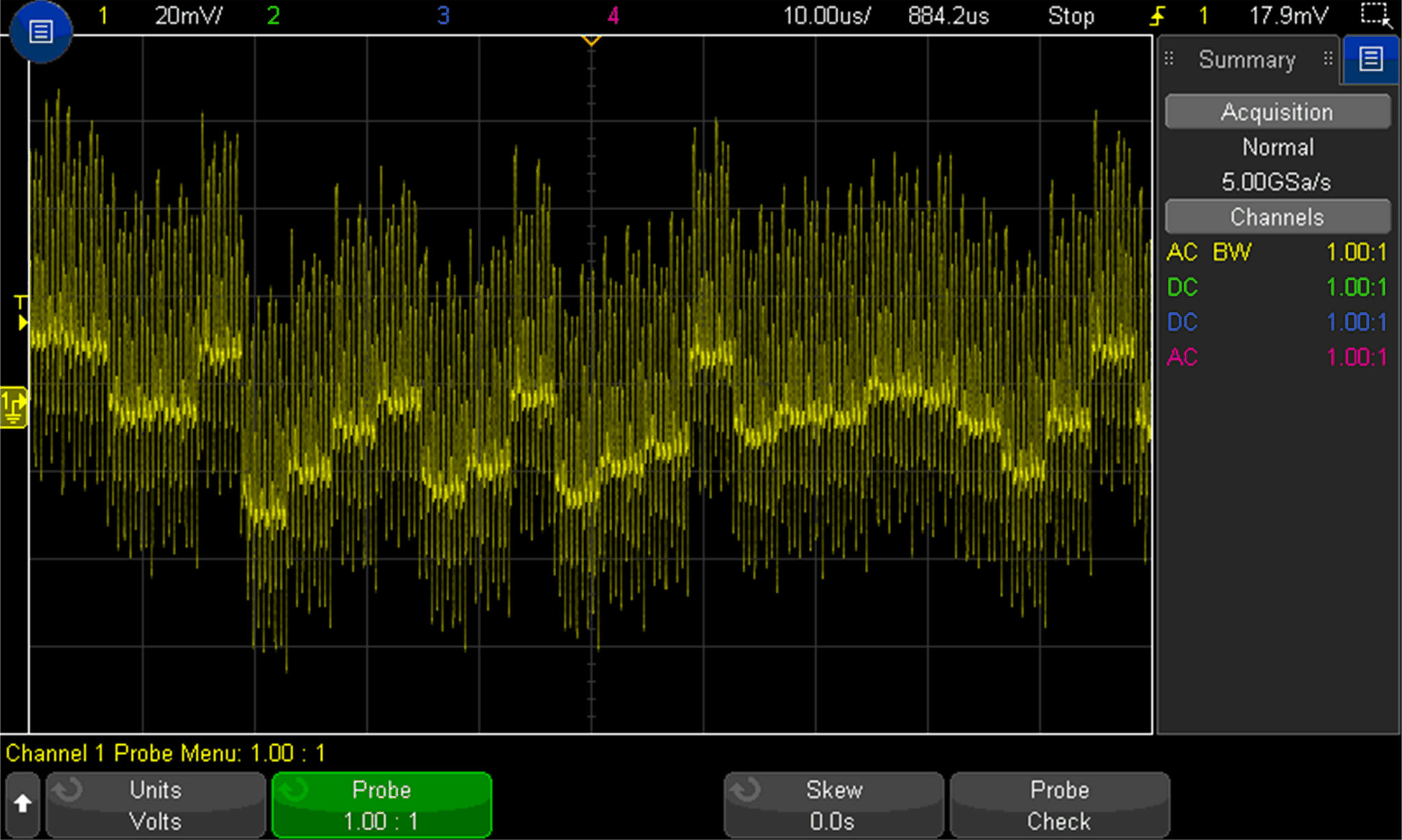This screenshot has height=840, width=1402.
Task: Open the Units Volts softkey
Action: click(x=155, y=805)
